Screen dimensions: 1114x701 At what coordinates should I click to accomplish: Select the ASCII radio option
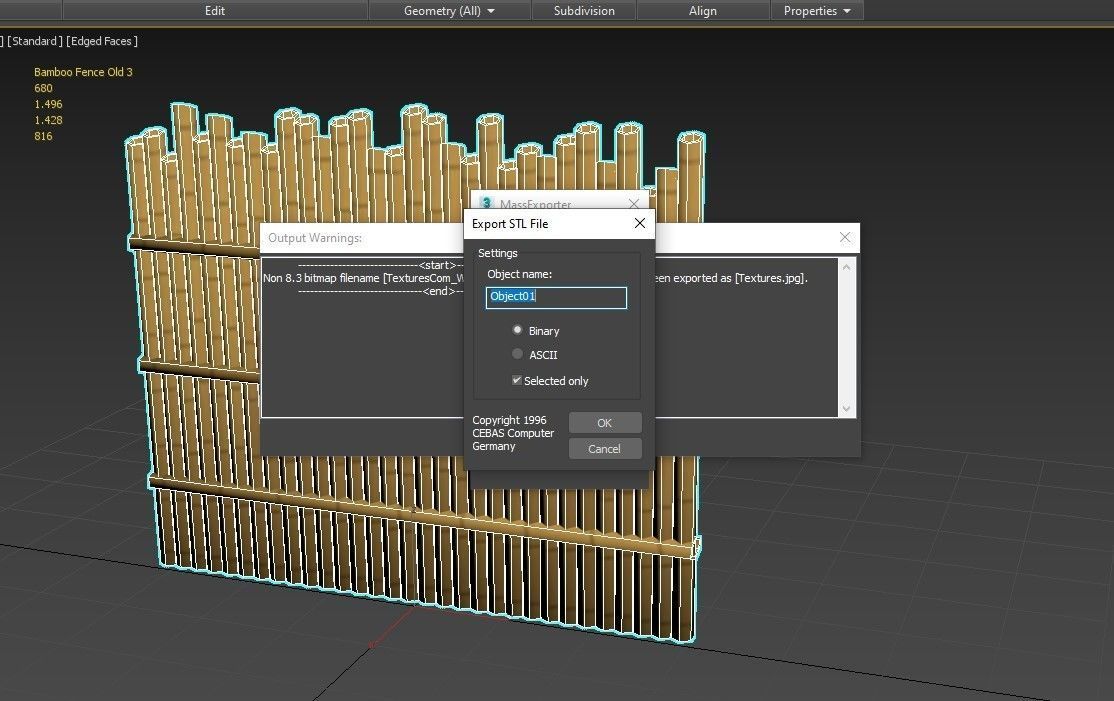pyautogui.click(x=517, y=354)
